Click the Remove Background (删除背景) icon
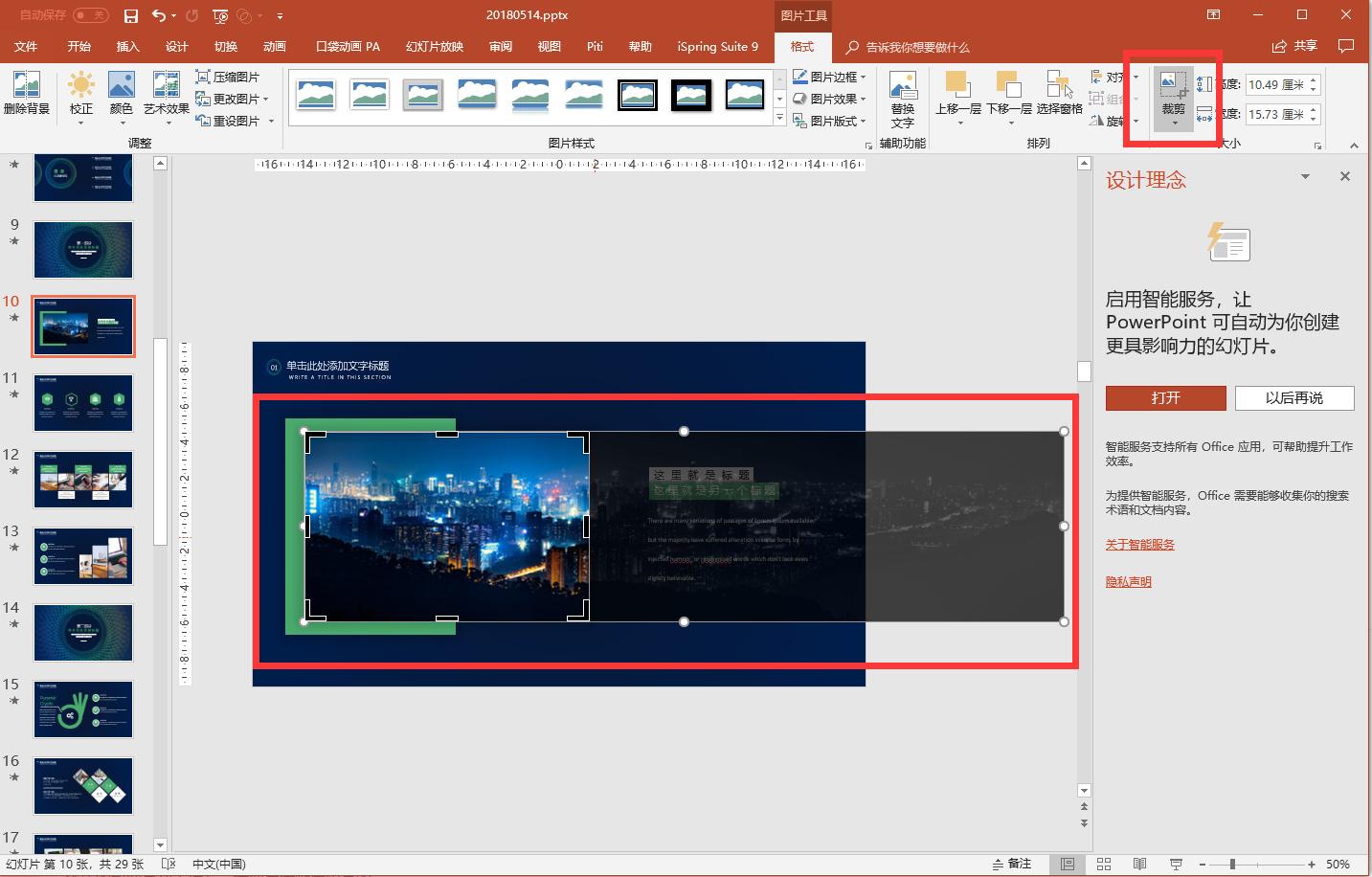 pos(27,94)
